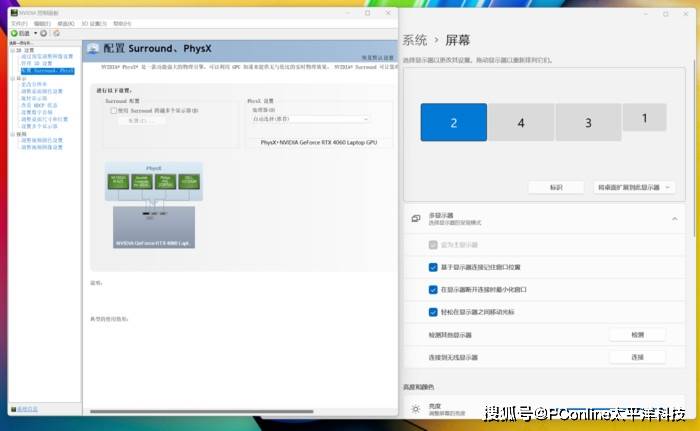
Task: Select display 3 rectangle in Settings
Action: coord(588,122)
